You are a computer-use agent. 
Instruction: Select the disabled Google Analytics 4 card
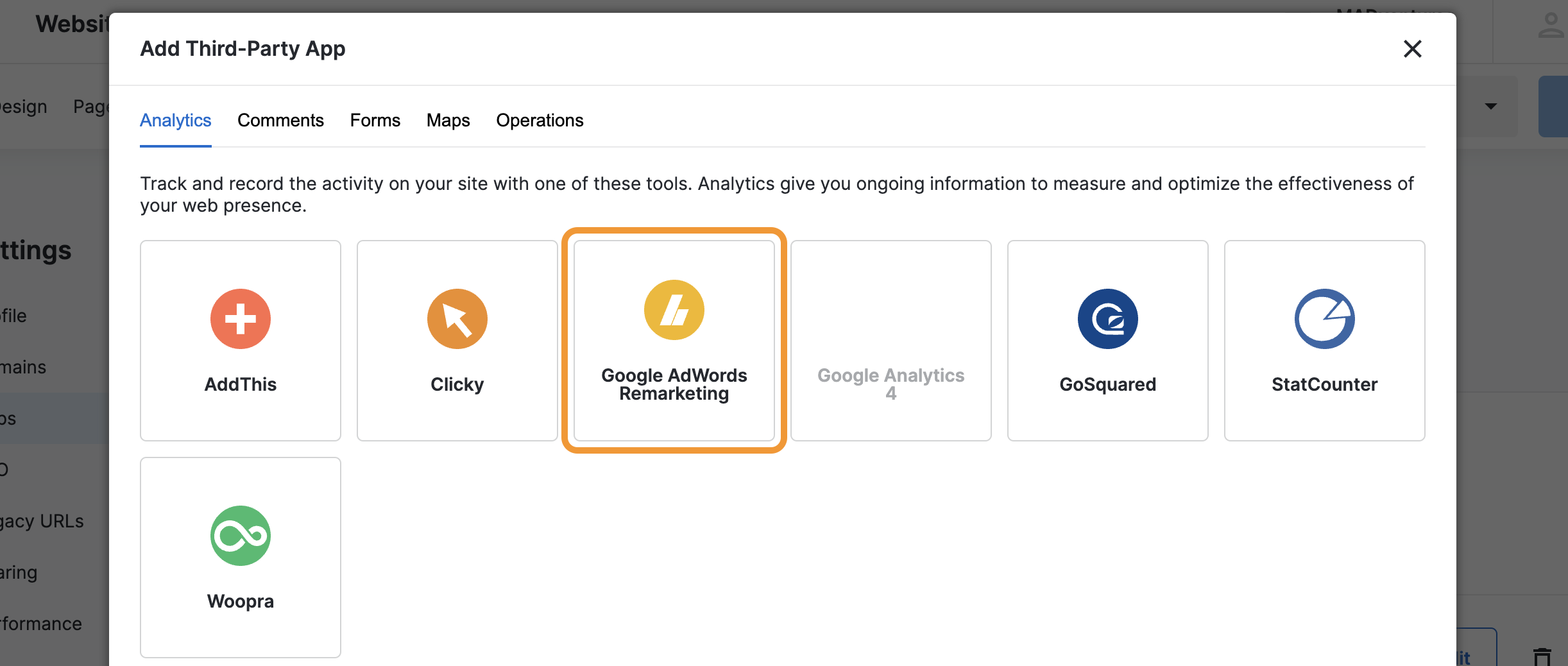tap(891, 341)
